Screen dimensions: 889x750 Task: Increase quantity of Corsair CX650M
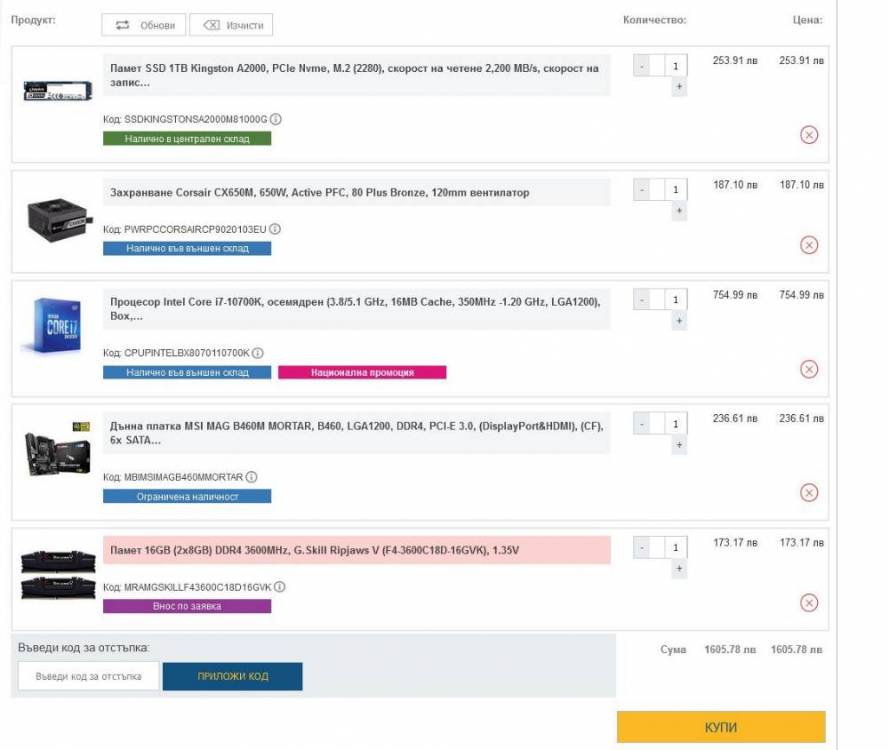[679, 211]
